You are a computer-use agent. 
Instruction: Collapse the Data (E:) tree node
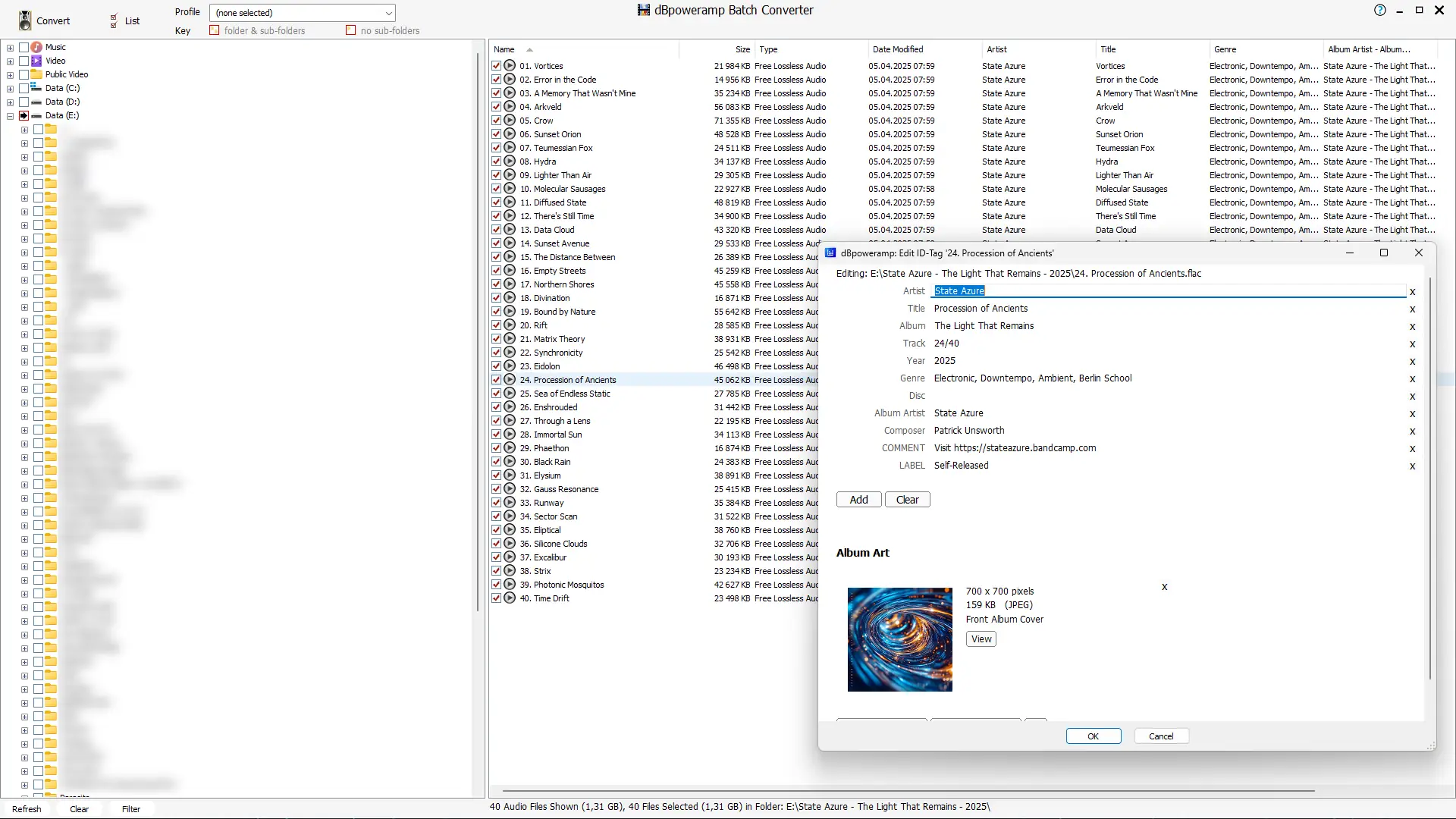coord(10,116)
